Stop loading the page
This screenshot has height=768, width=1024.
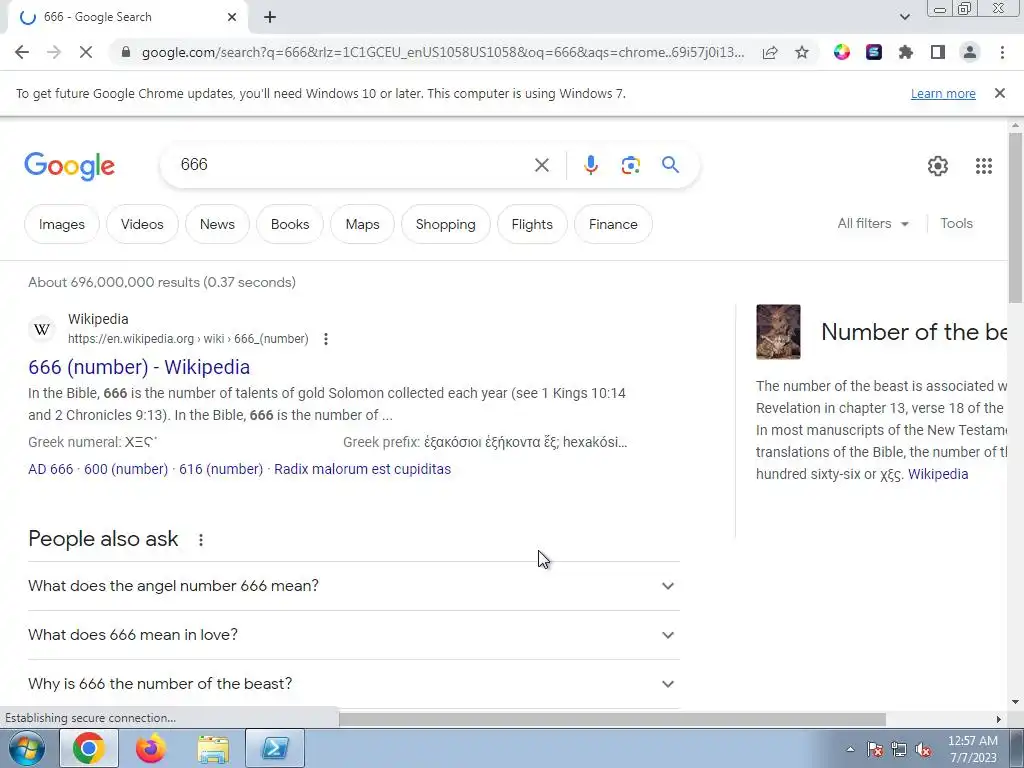tap(86, 52)
